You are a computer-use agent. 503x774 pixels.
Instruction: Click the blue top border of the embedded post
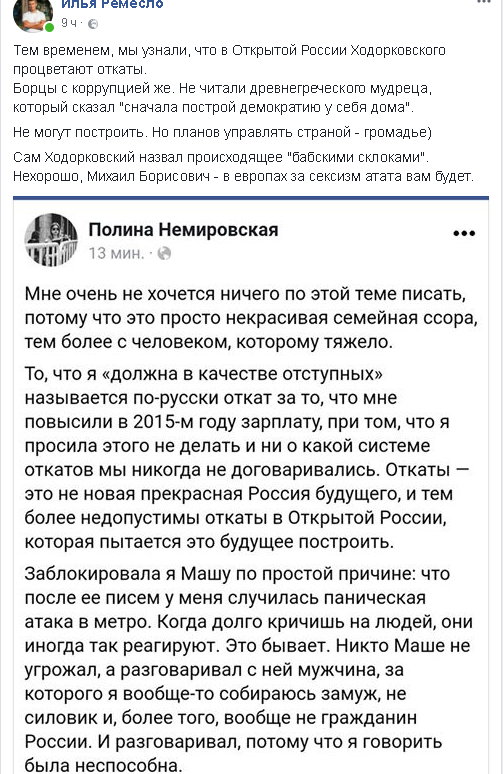(x=251, y=198)
